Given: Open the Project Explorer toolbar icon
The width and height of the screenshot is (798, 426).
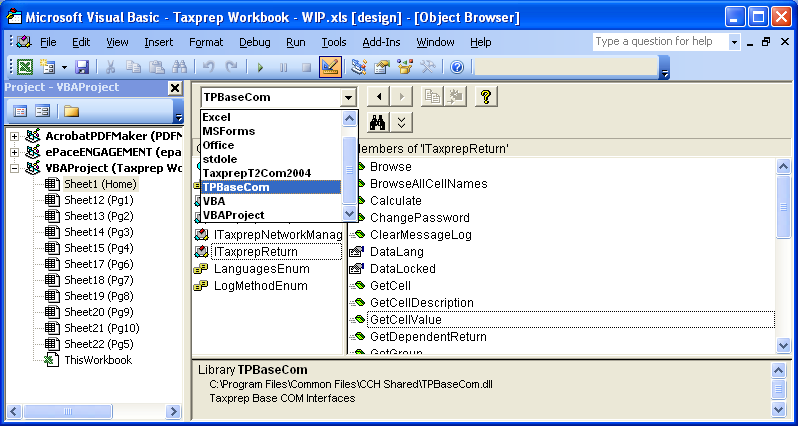Looking at the screenshot, I should (x=359, y=67).
